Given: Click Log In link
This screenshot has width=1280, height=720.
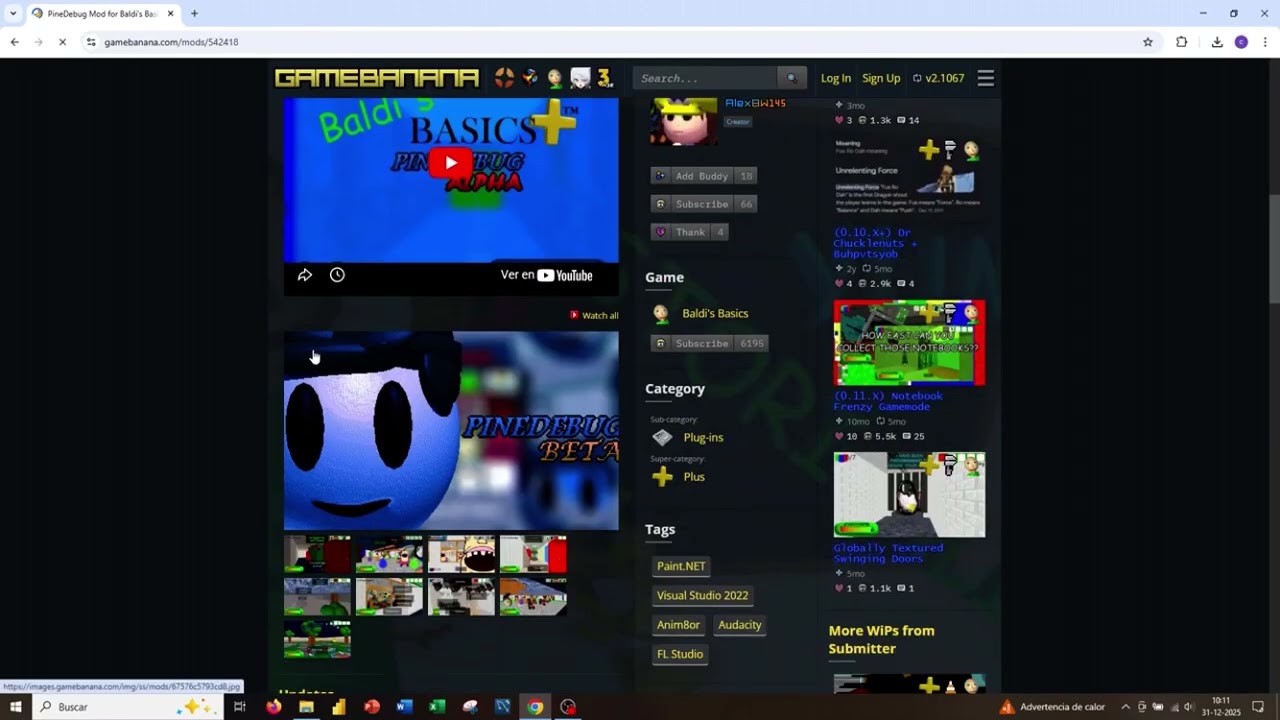Looking at the screenshot, I should 836,78.
